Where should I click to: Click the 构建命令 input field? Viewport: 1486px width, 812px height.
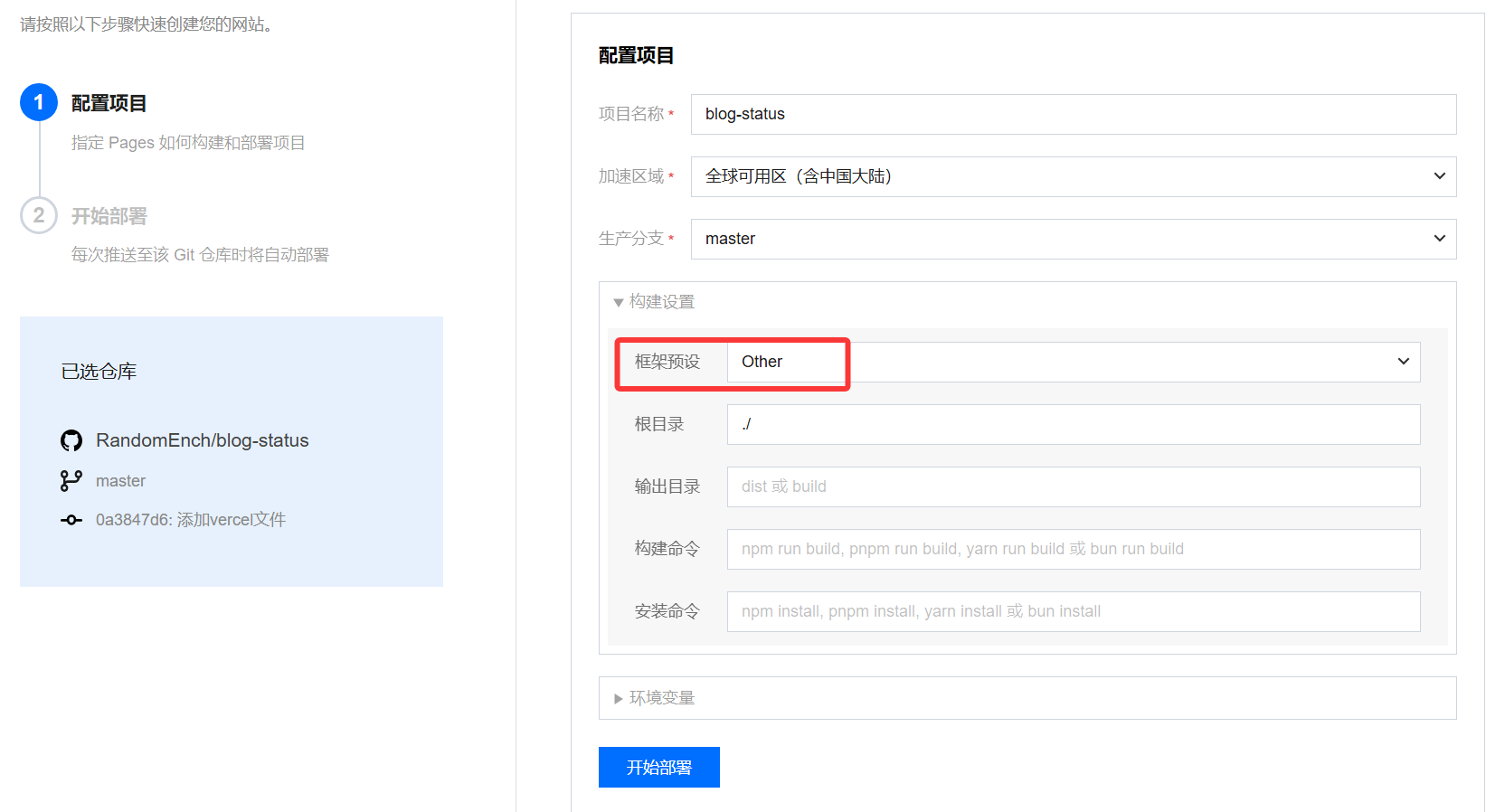click(x=1073, y=549)
